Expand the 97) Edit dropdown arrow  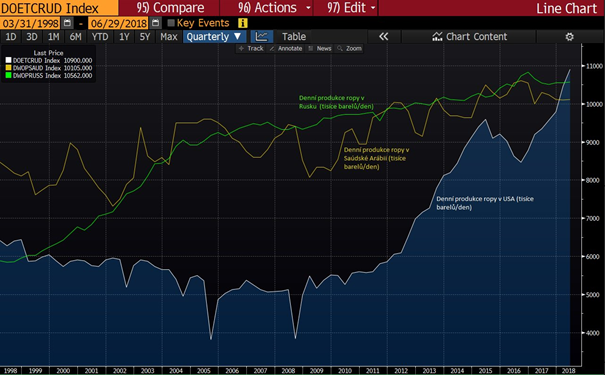pyautogui.click(x=373, y=8)
